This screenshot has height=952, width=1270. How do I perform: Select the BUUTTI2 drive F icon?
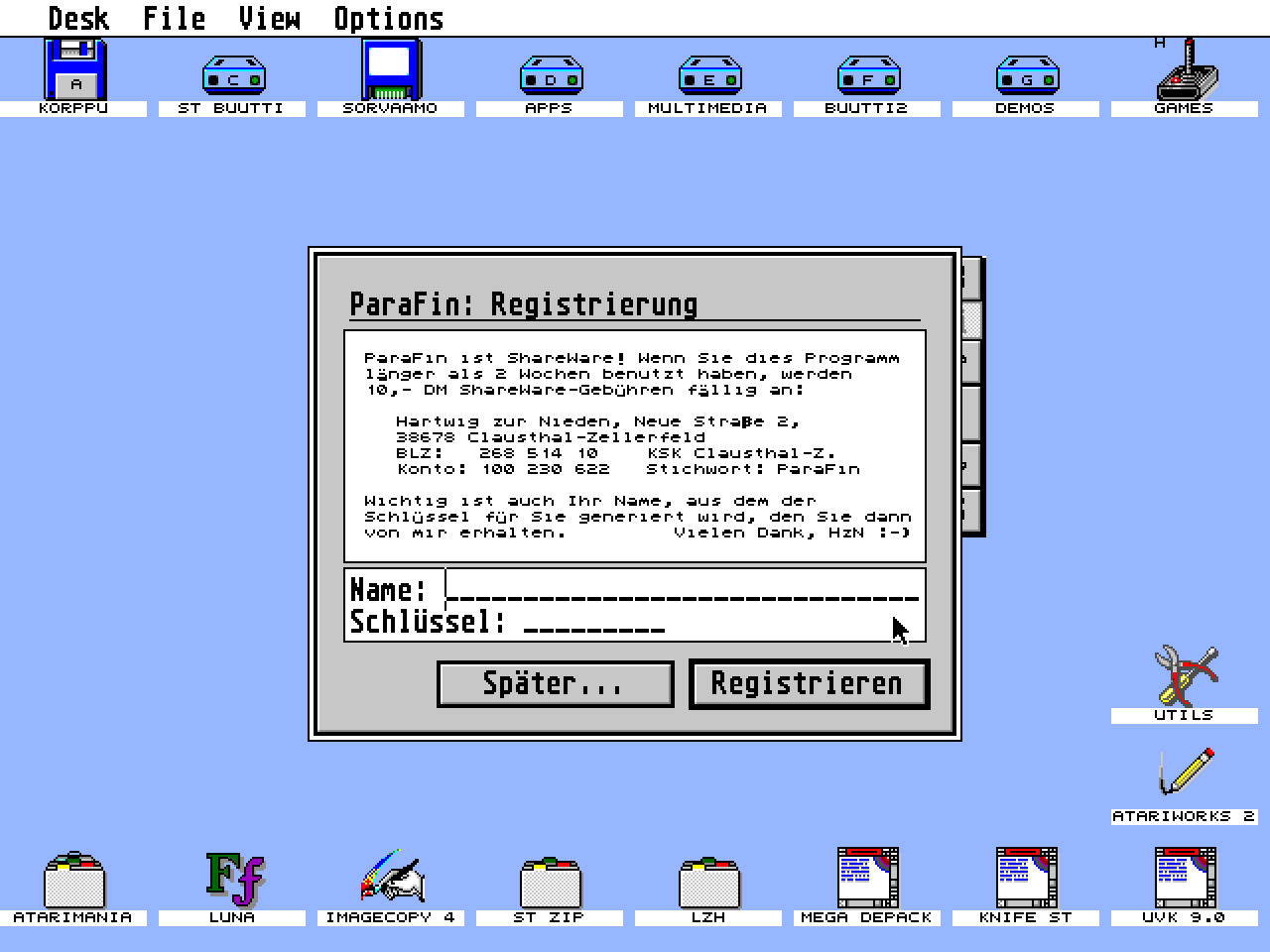click(868, 76)
